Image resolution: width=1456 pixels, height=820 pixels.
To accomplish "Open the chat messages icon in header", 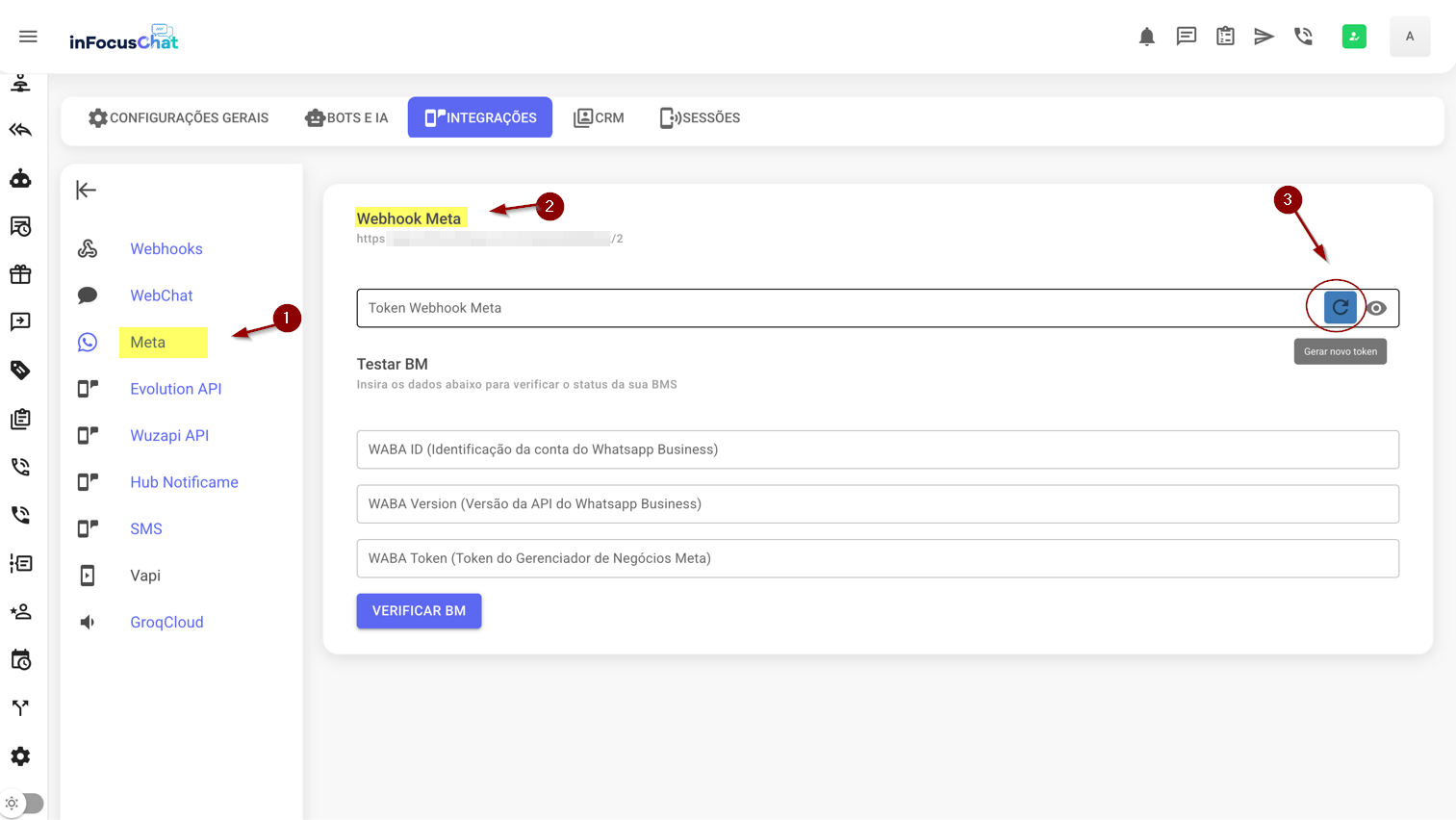I will point(1186,37).
